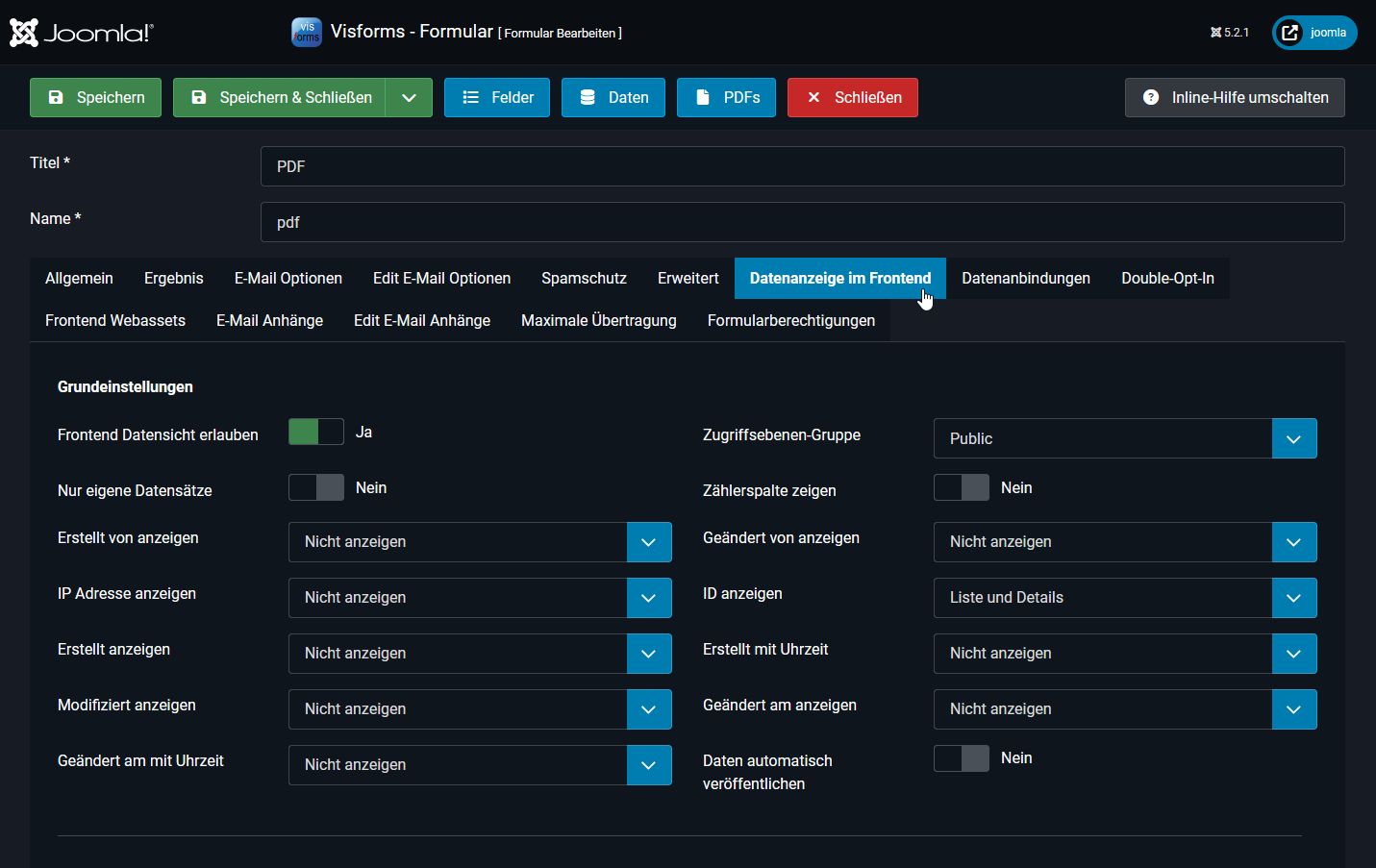Toggle 'Zählerspalte zeigen' switch slider

click(961, 487)
